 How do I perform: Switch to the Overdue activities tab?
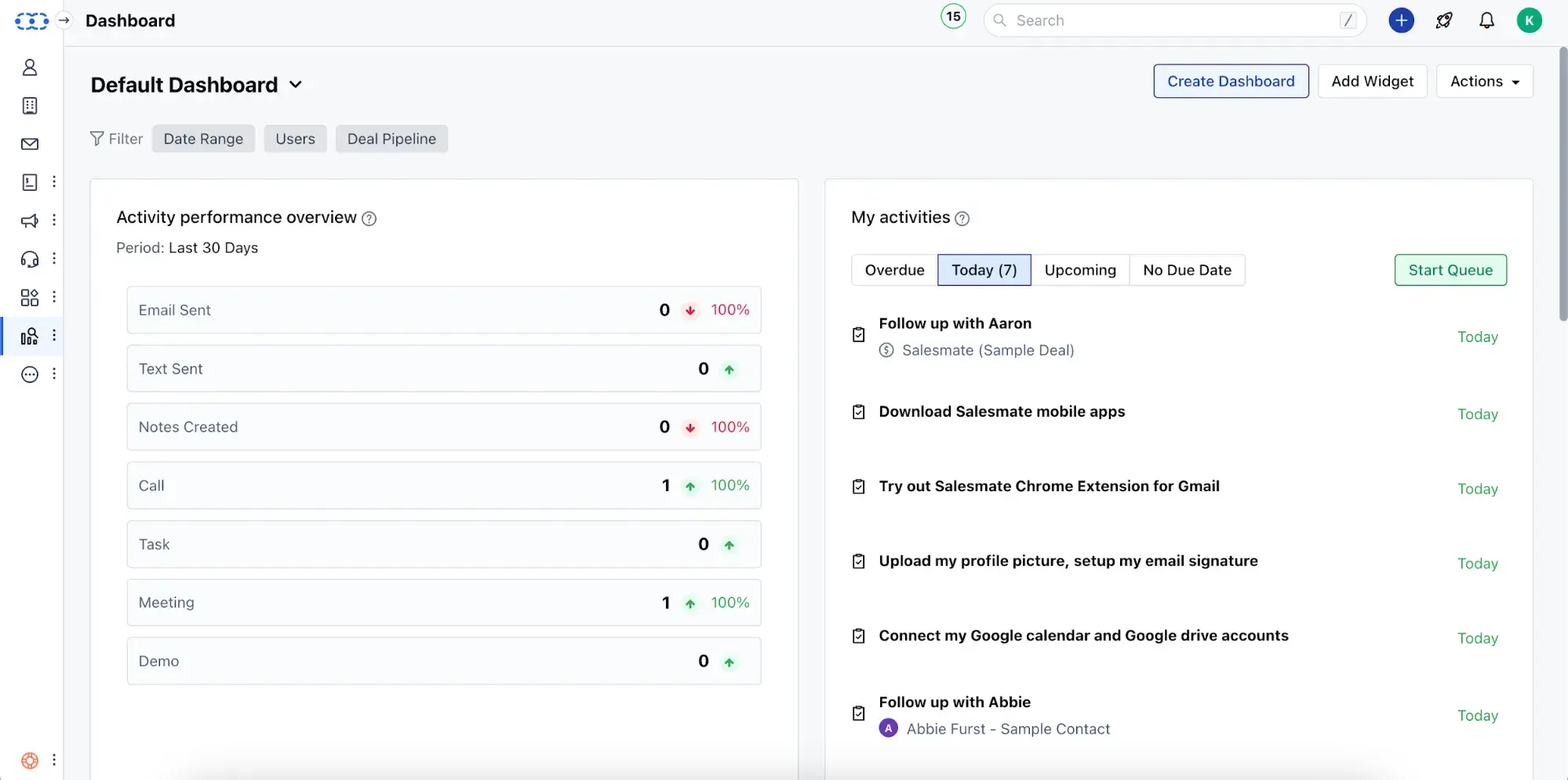coord(894,270)
